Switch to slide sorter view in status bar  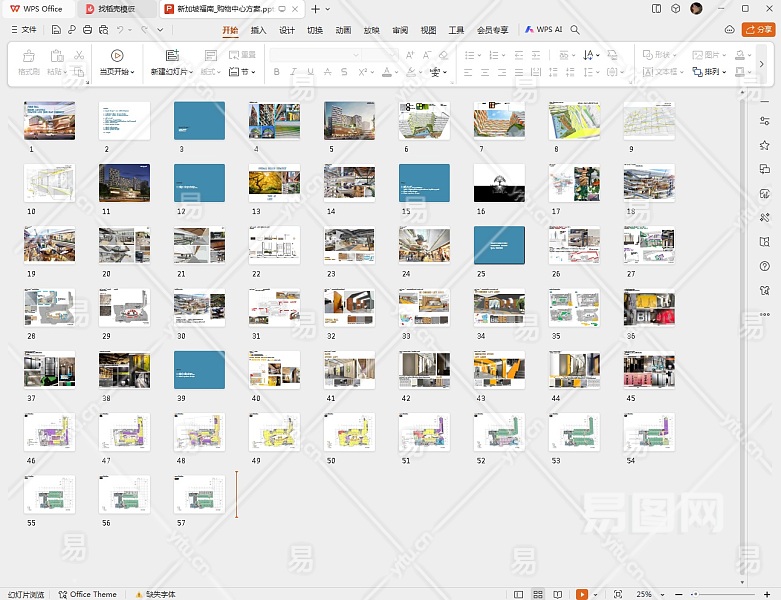pos(538,594)
